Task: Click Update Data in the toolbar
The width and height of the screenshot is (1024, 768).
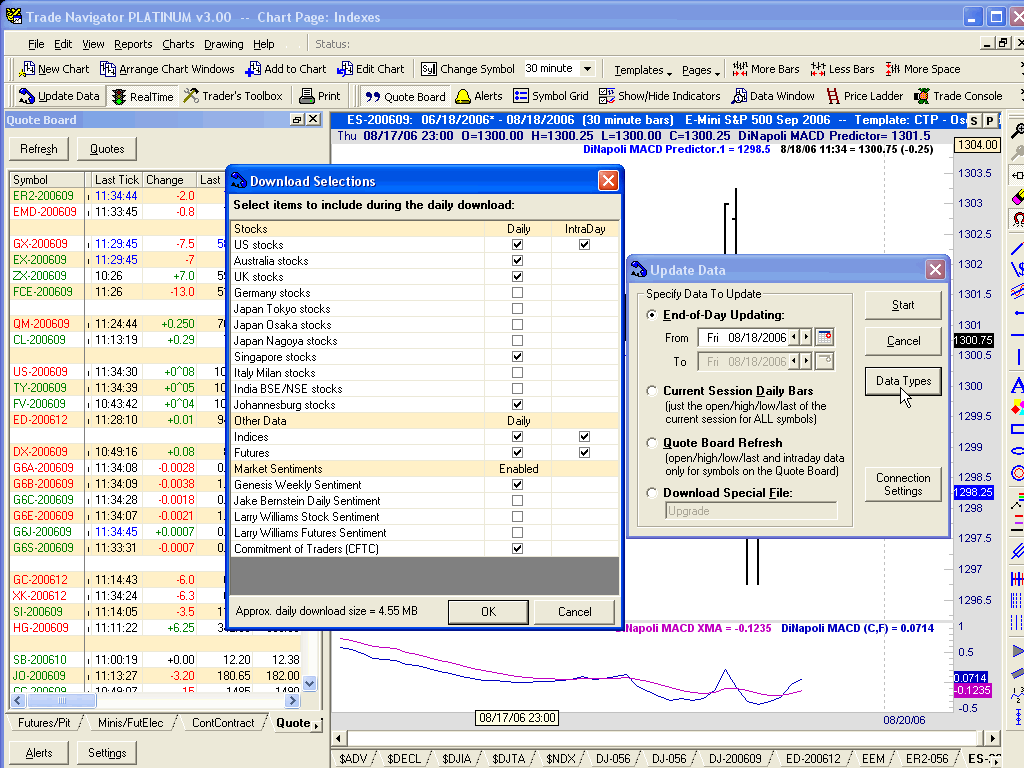Action: 59,96
